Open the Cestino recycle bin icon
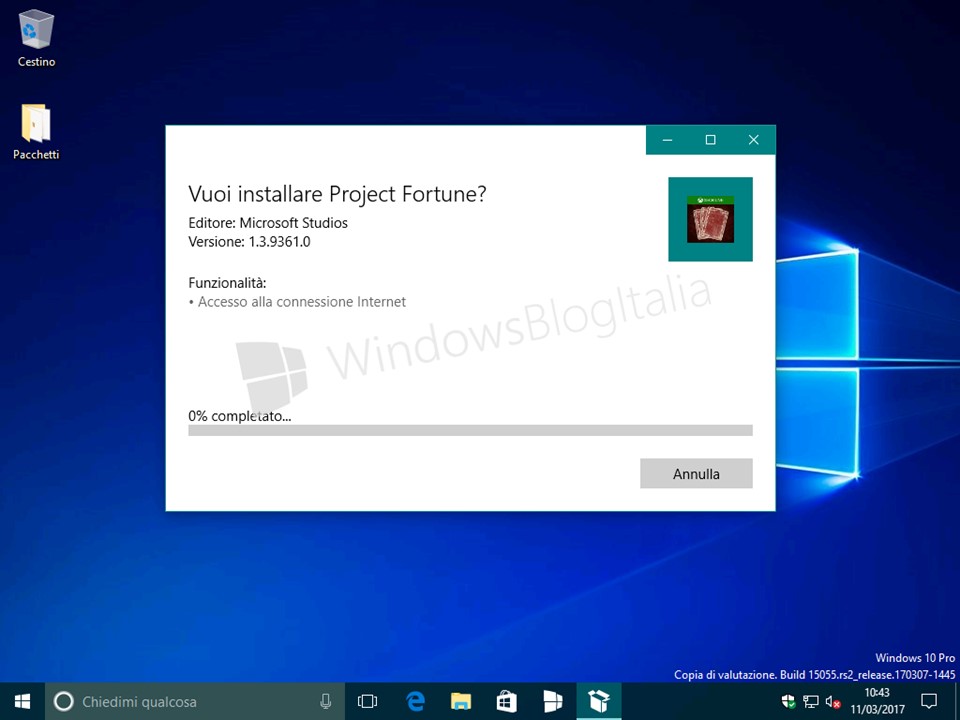This screenshot has height=720, width=960. 36,38
